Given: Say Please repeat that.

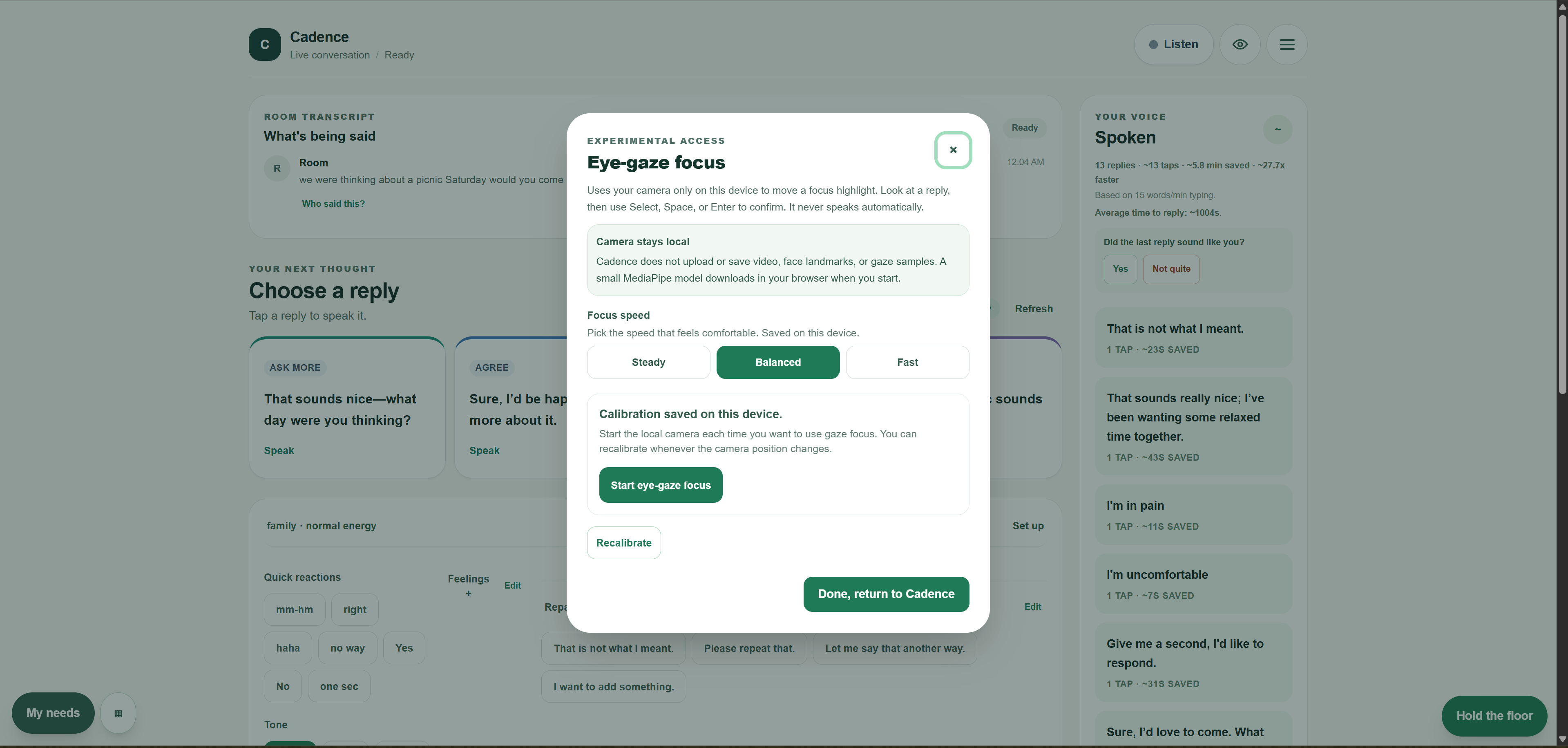Looking at the screenshot, I should click(749, 648).
